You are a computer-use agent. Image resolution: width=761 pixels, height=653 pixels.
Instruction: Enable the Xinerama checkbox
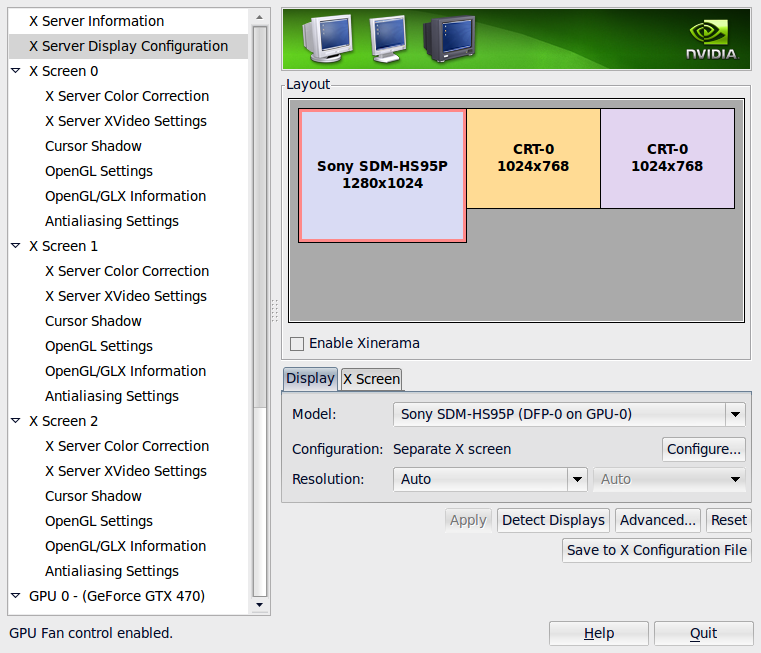point(297,344)
